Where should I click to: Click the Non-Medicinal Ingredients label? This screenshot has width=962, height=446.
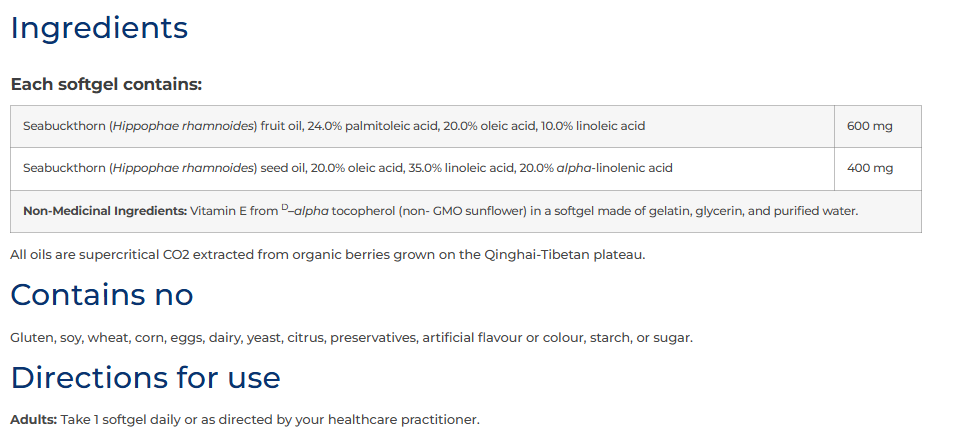[105, 211]
